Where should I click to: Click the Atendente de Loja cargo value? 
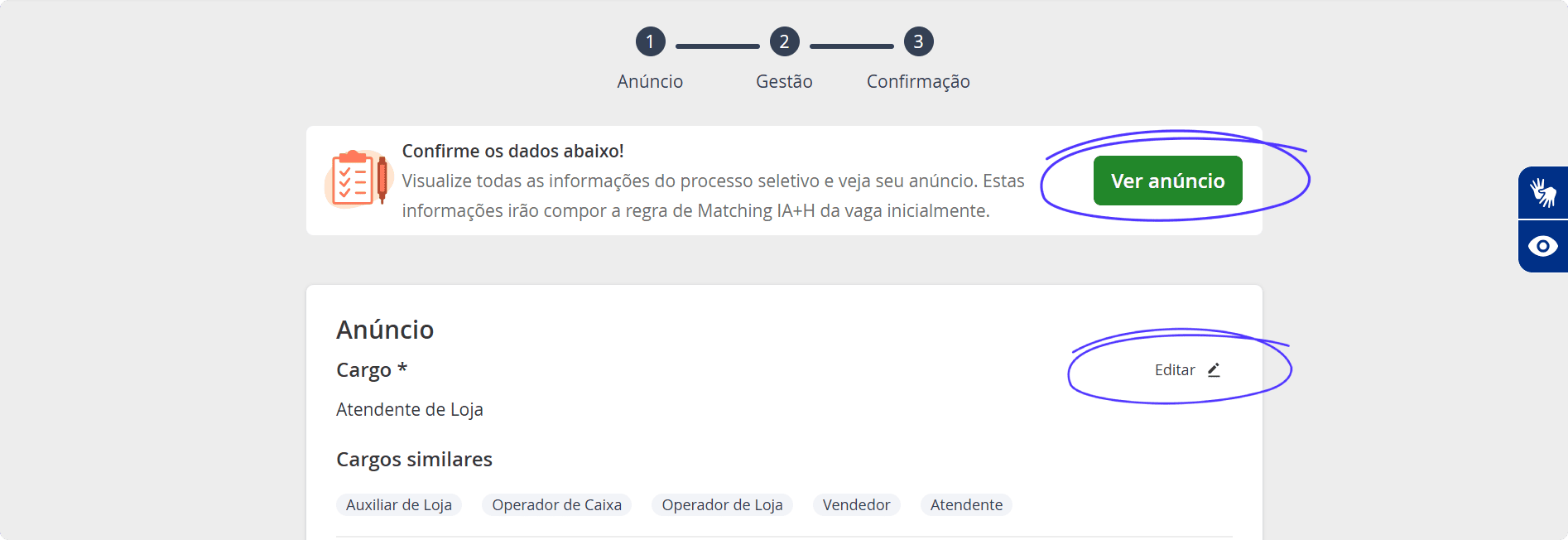pos(410,410)
